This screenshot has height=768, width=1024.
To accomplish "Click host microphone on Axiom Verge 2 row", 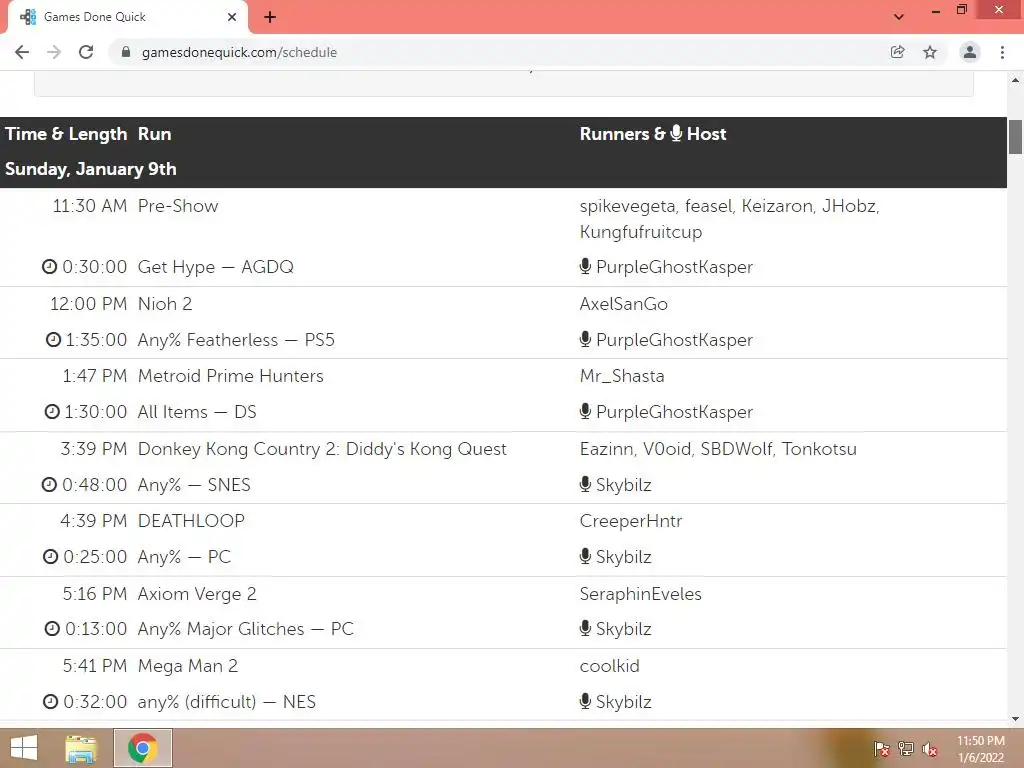I will 585,628.
